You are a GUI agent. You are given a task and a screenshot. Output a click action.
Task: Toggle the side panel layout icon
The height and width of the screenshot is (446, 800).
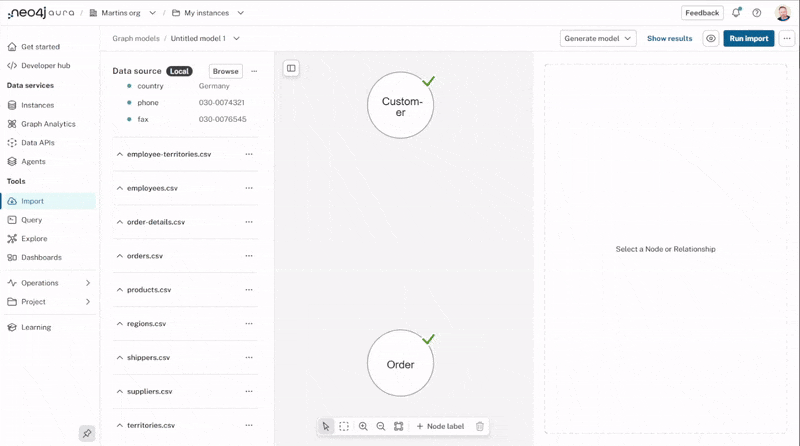tap(291, 68)
